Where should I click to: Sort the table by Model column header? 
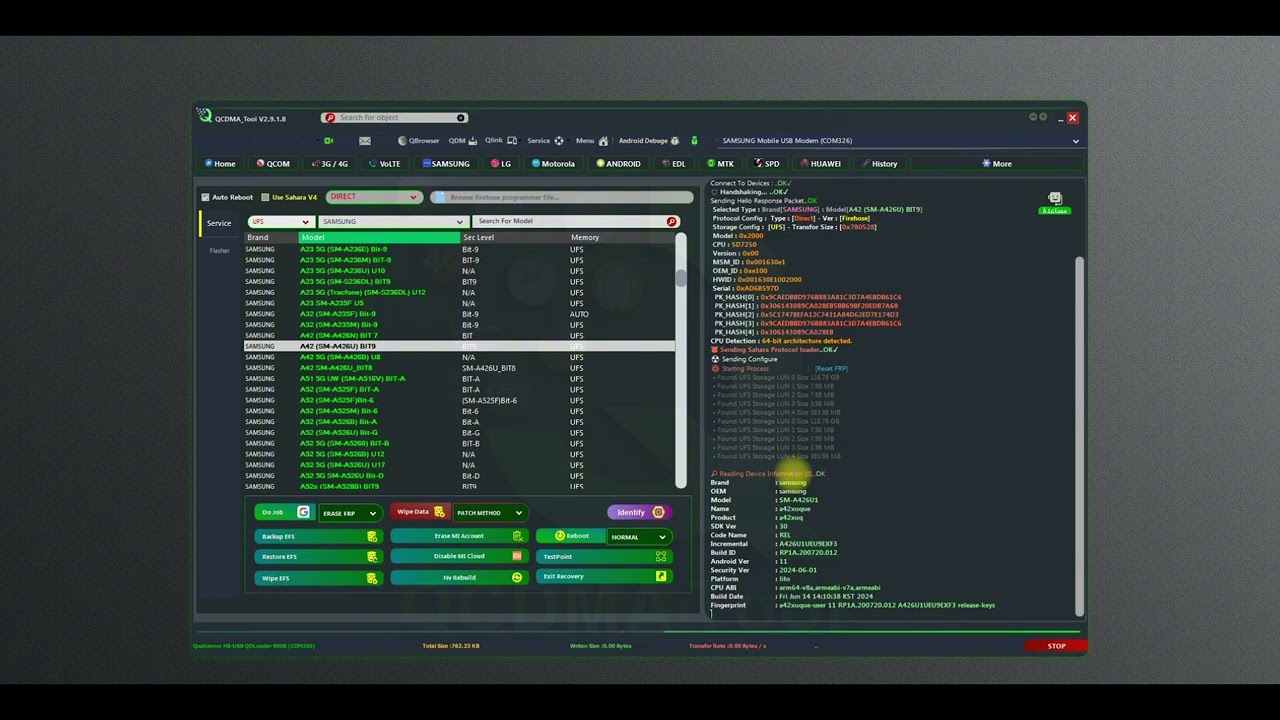pos(379,238)
